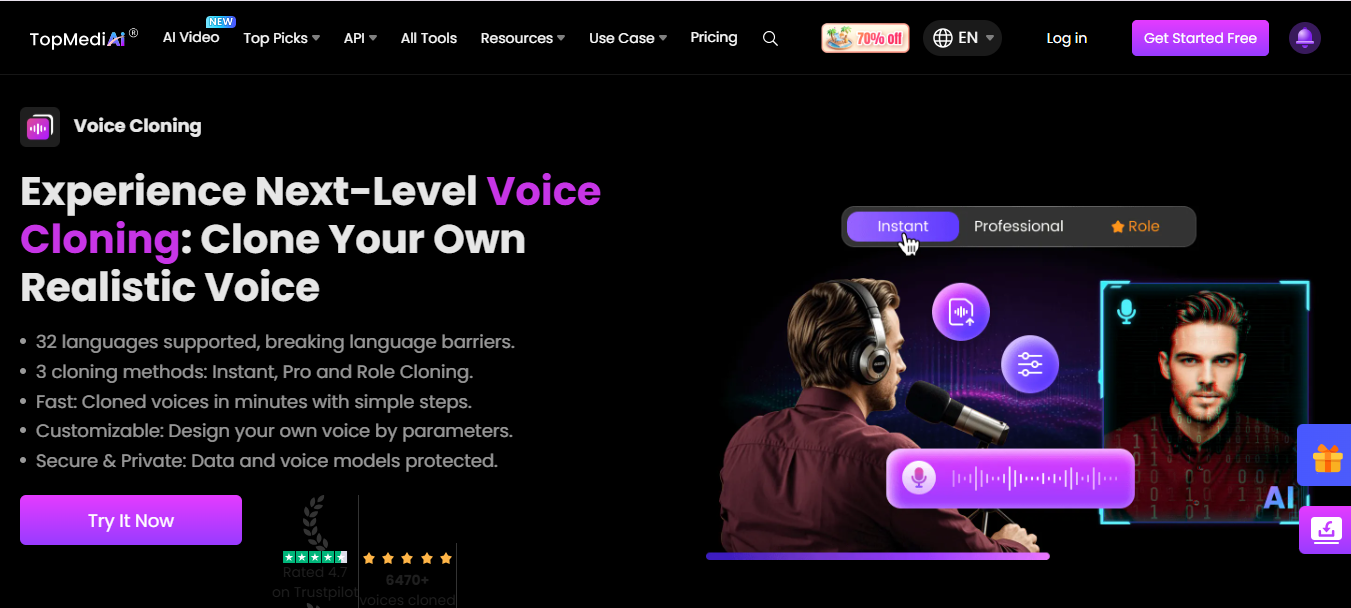Open the notification bell icon
This screenshot has height=608, width=1351.
(x=1304, y=38)
